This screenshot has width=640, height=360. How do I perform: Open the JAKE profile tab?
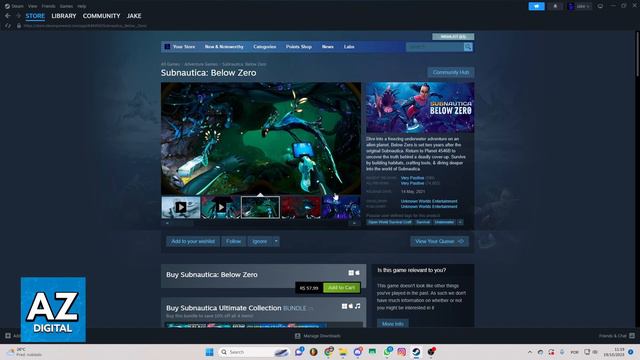click(x=134, y=16)
